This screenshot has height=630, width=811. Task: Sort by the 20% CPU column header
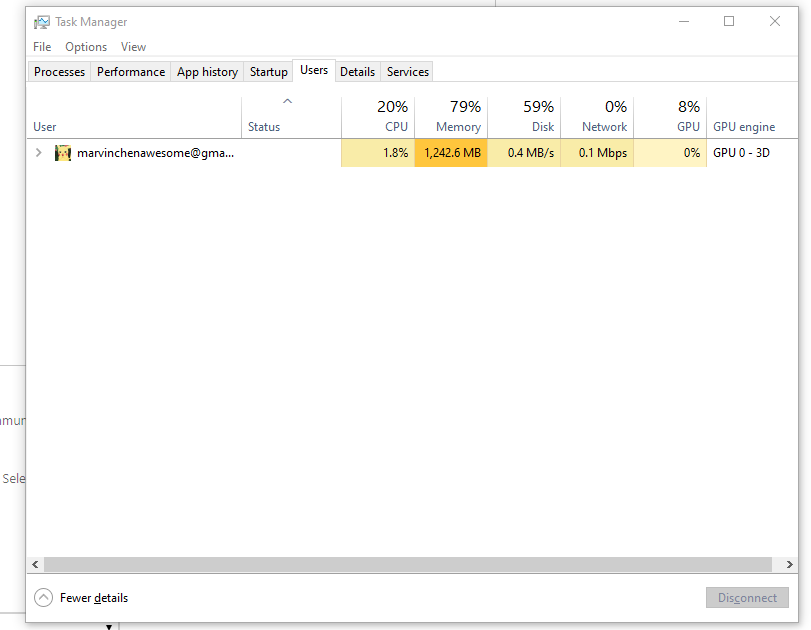pyautogui.click(x=378, y=117)
